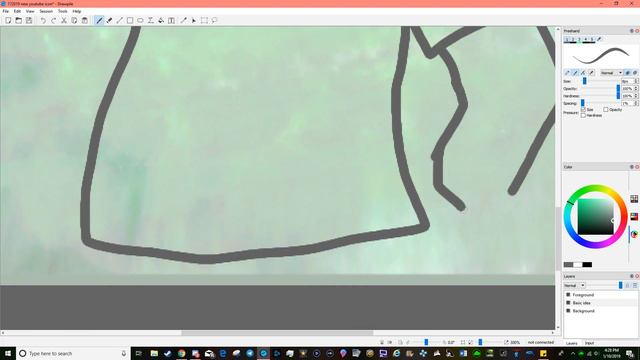Select the Rectangle tool
Image resolution: width=640 pixels, height=360 pixels.
[x=130, y=20]
